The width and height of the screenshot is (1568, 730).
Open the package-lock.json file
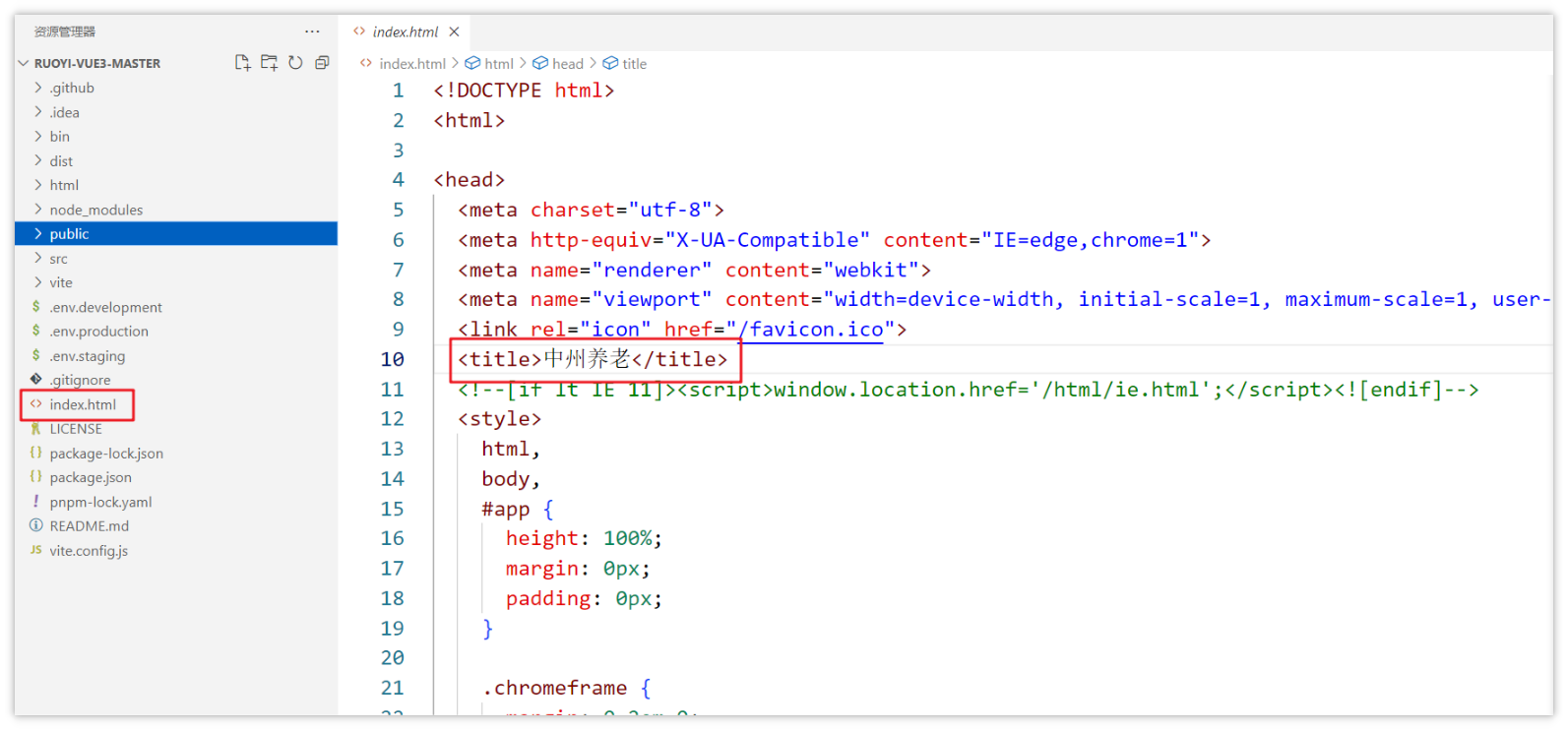pyautogui.click(x=175, y=454)
